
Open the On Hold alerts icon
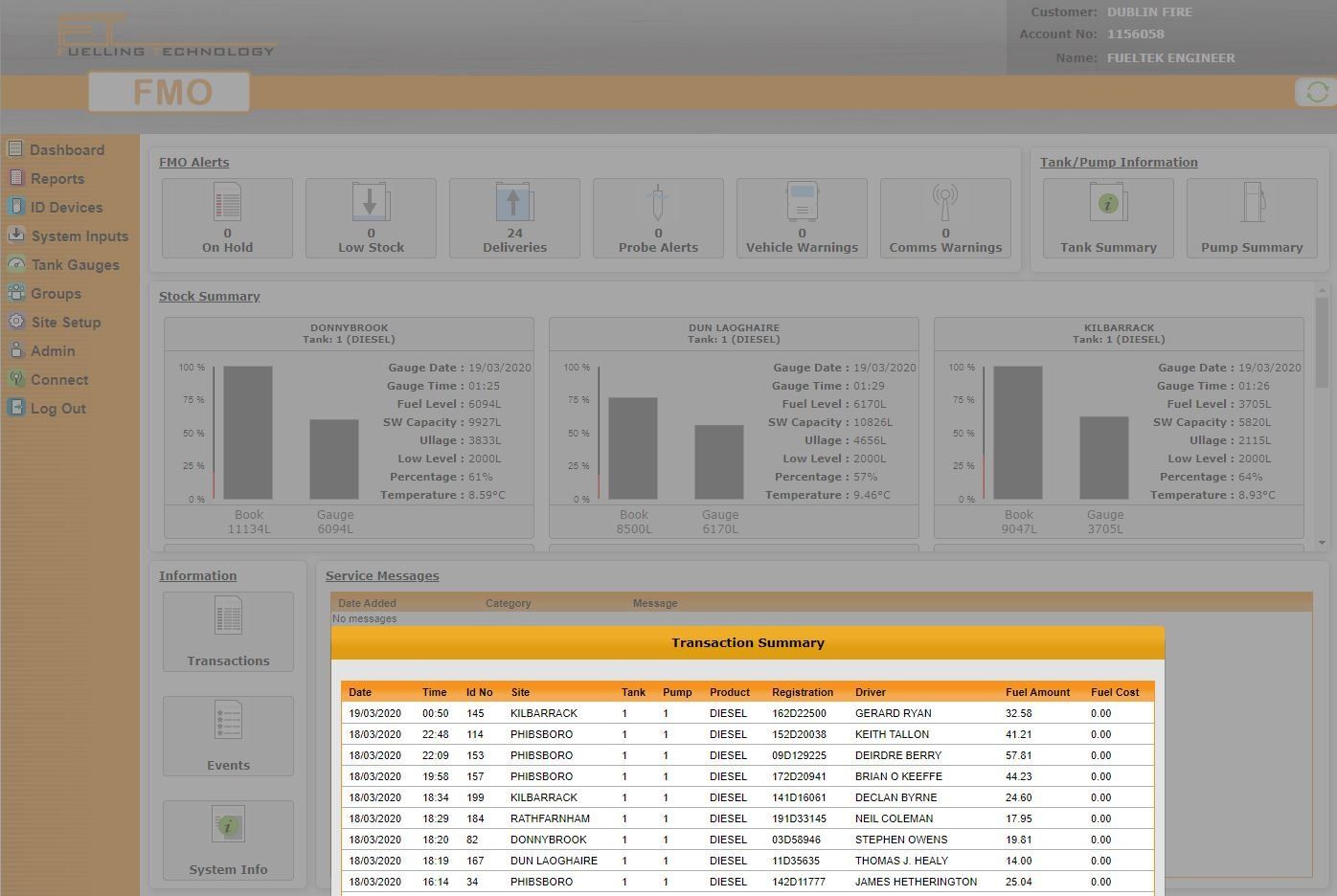(227, 202)
